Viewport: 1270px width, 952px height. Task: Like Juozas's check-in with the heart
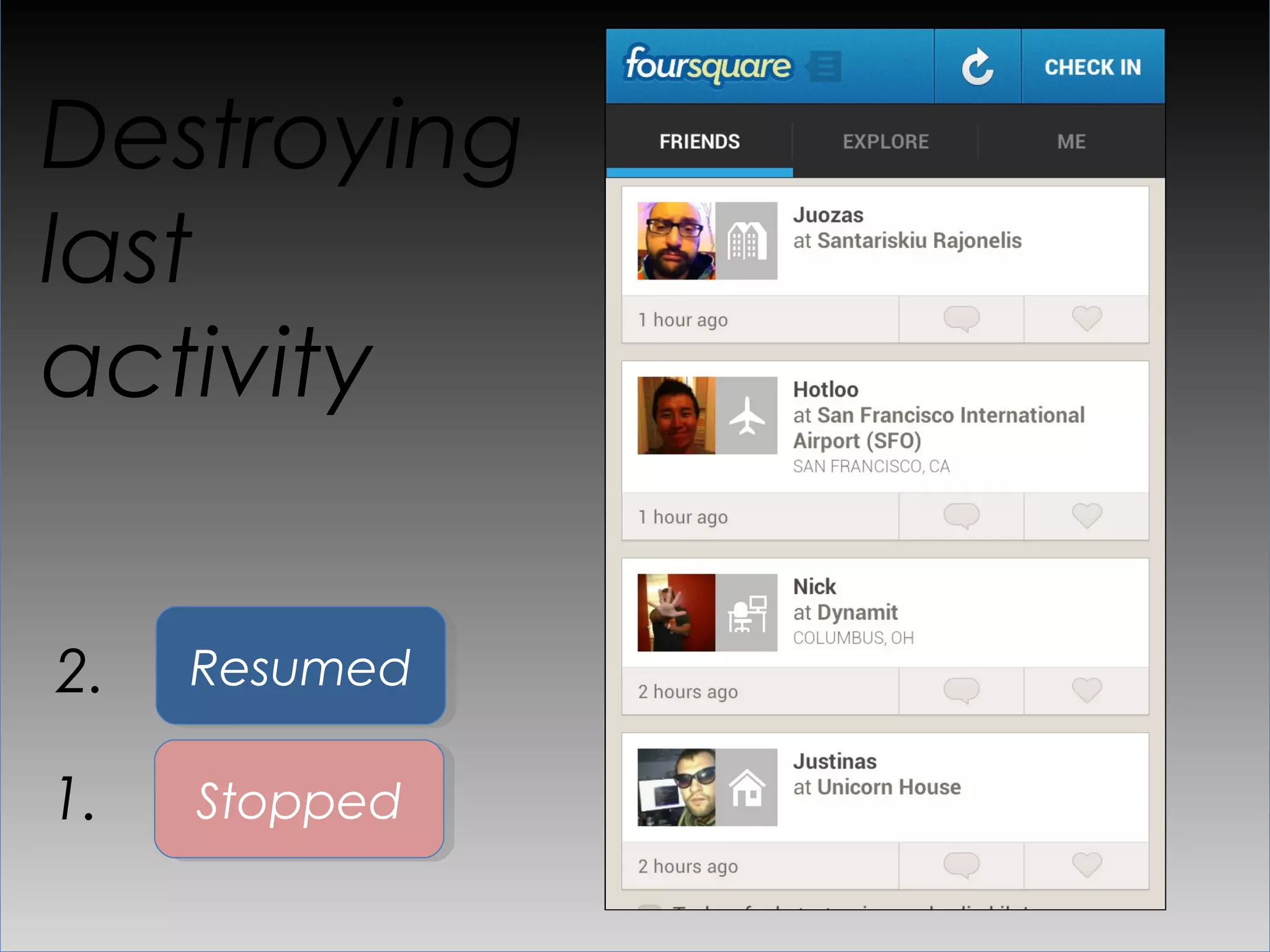[1086, 319]
